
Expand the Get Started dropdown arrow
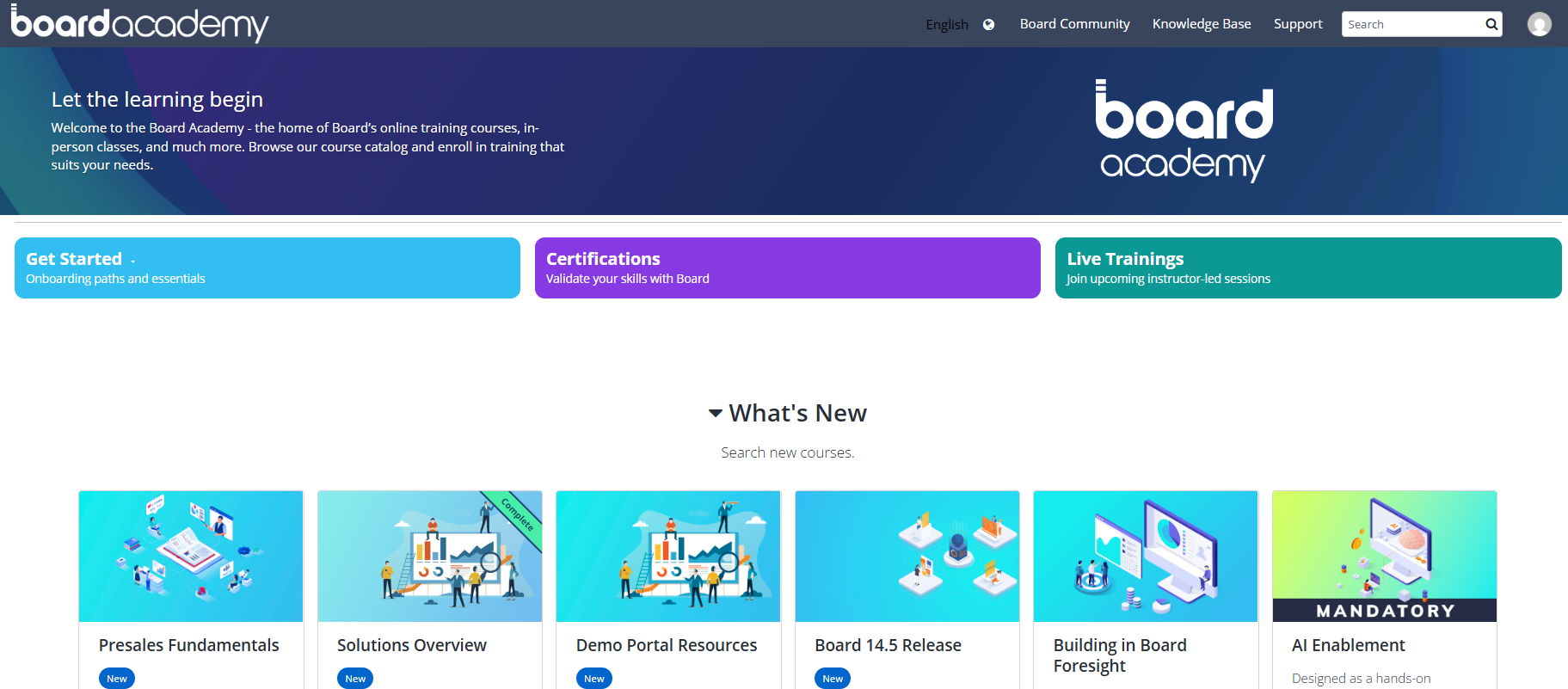pos(133,261)
